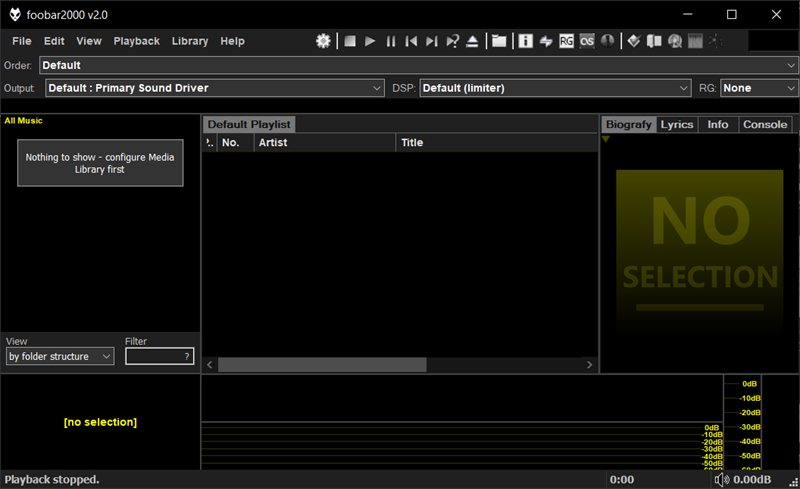Open the File menu
The height and width of the screenshot is (489, 800).
pos(22,41)
